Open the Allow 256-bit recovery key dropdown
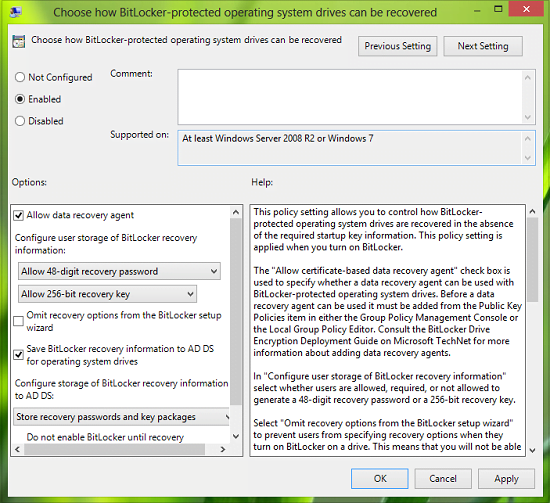The height and width of the screenshot is (503, 550). pyautogui.click(x=107, y=294)
